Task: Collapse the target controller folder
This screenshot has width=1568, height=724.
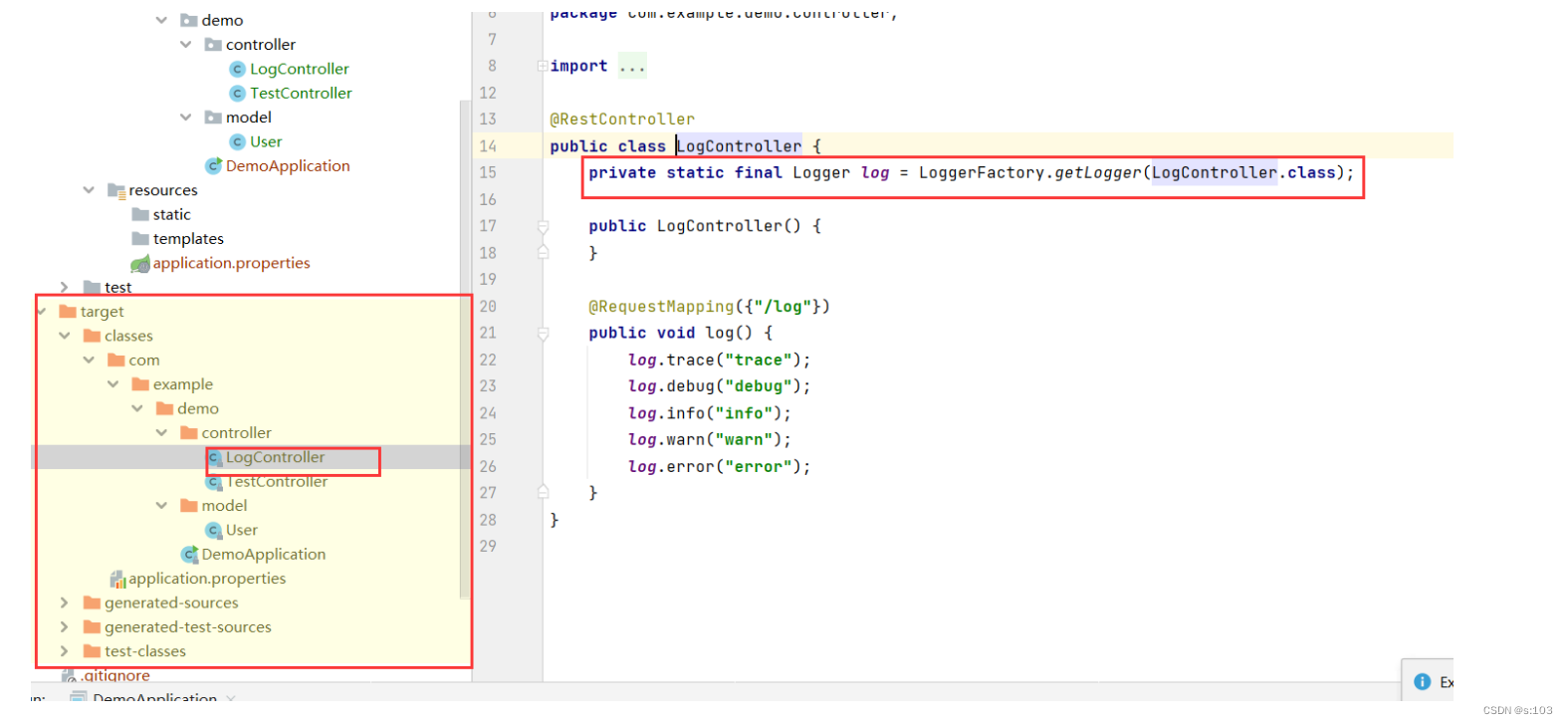Action: coord(161,432)
